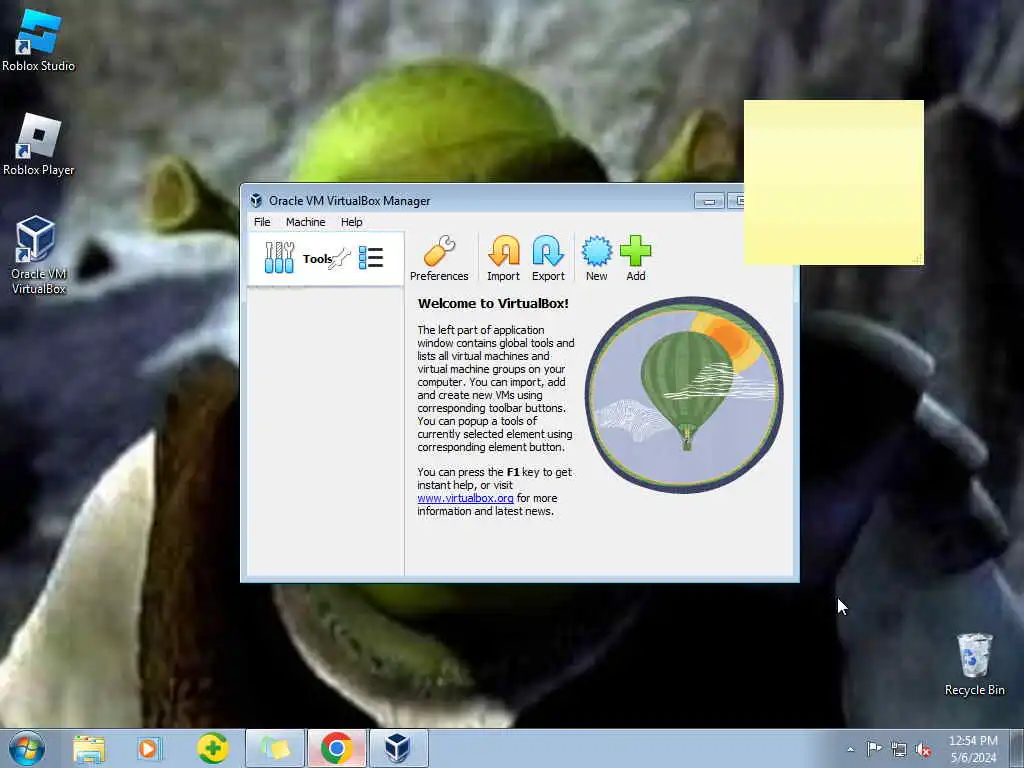Open the Machine menu
The height and width of the screenshot is (768, 1024).
pos(305,222)
